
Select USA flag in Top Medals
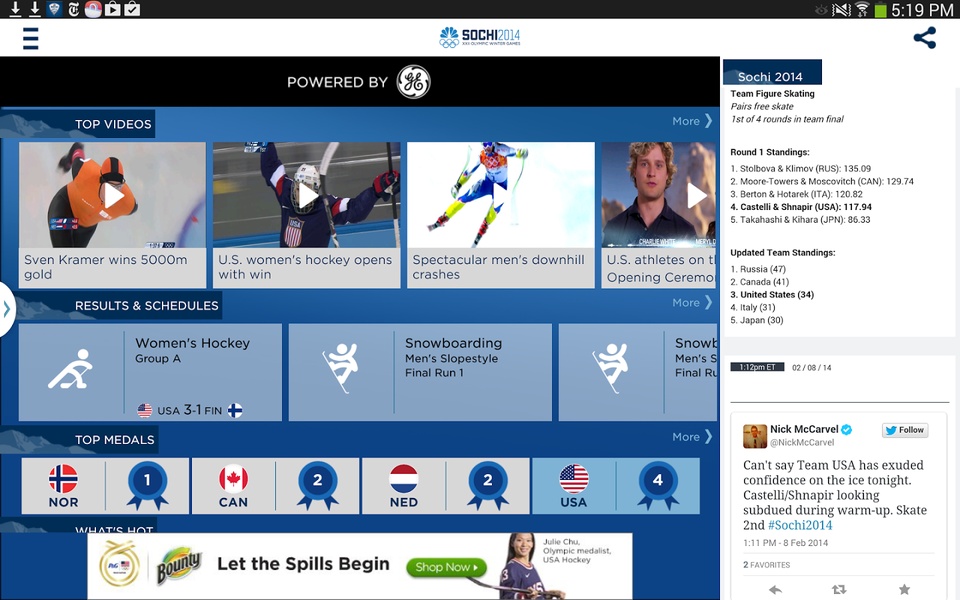(x=574, y=478)
